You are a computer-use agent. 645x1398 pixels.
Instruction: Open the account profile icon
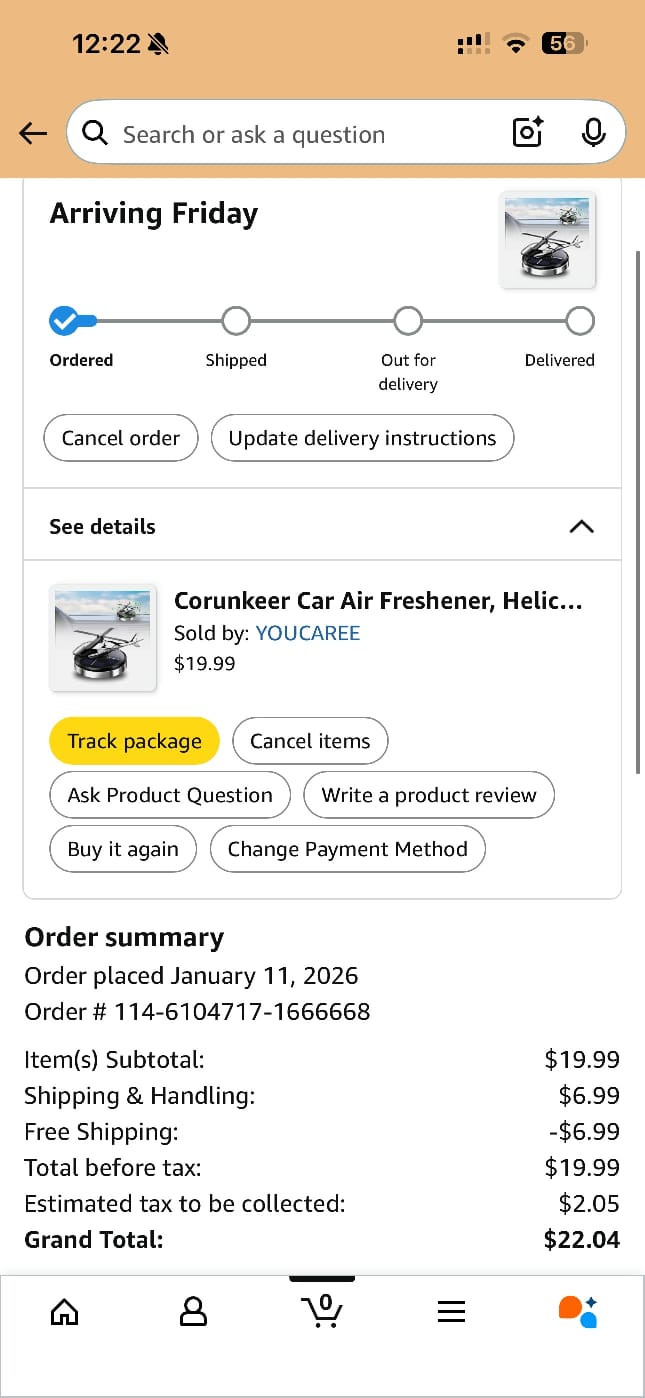tap(193, 1311)
